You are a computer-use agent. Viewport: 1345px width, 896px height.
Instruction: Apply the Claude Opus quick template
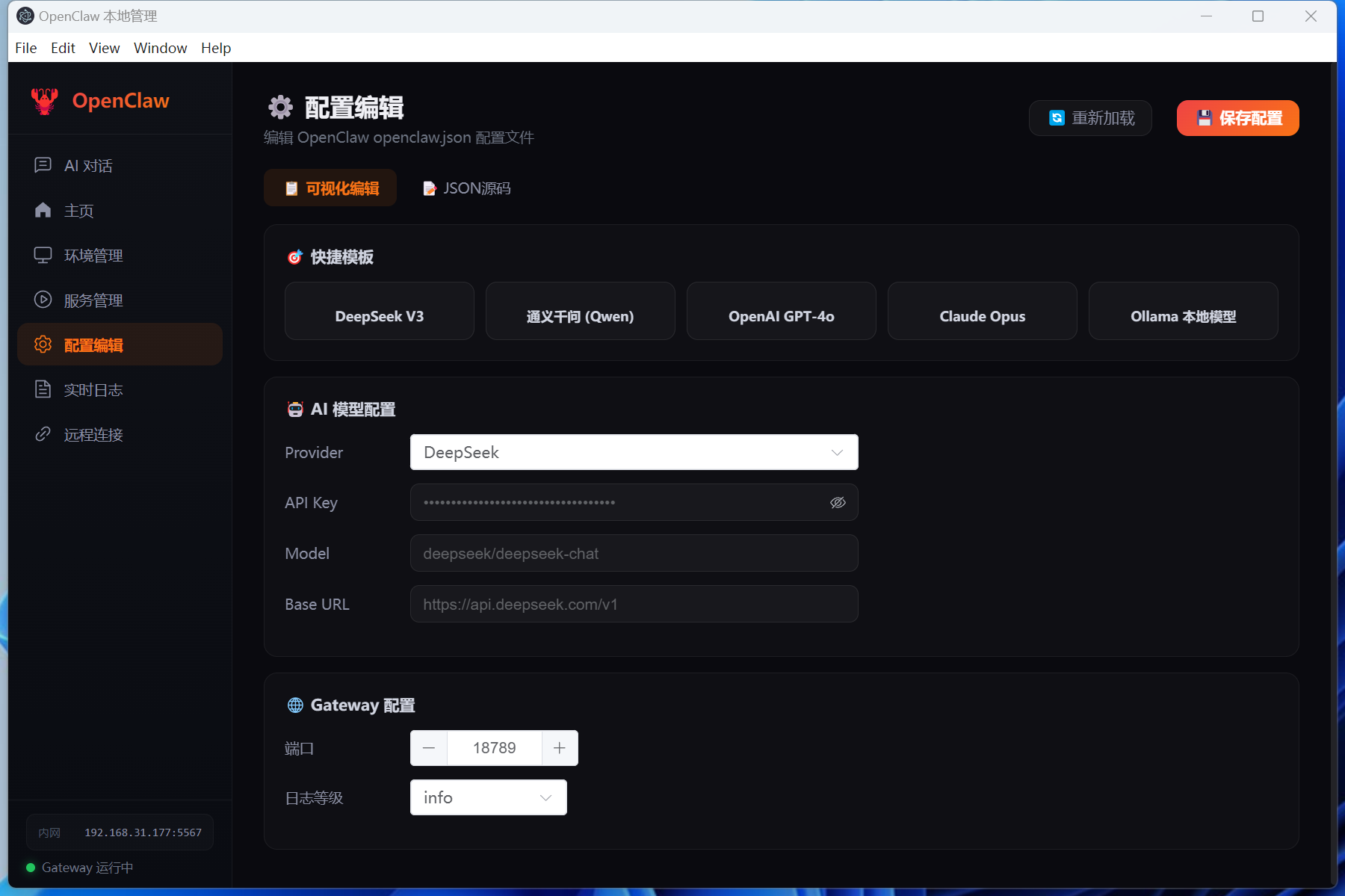[982, 316]
